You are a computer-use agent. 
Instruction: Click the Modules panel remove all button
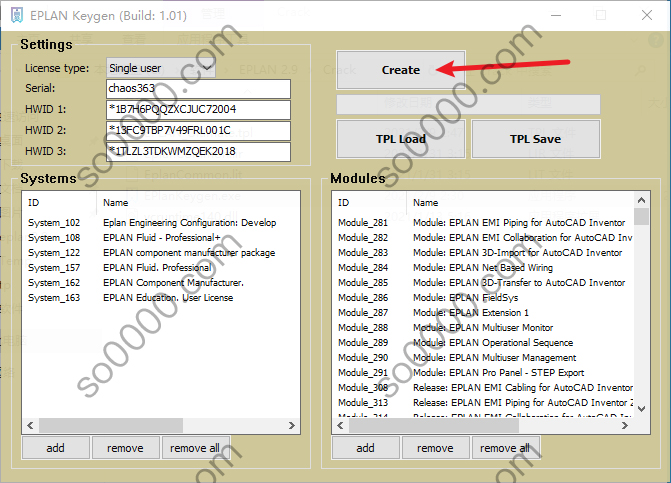[x=505, y=448]
